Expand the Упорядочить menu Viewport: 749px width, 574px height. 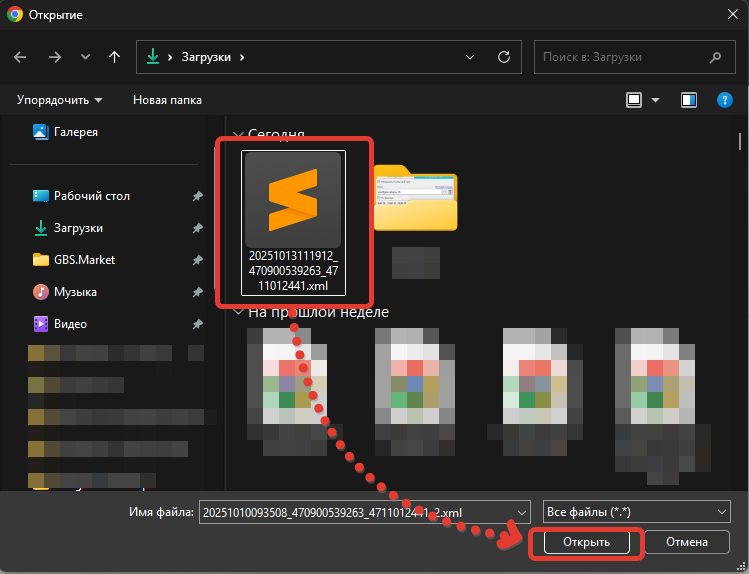click(59, 100)
